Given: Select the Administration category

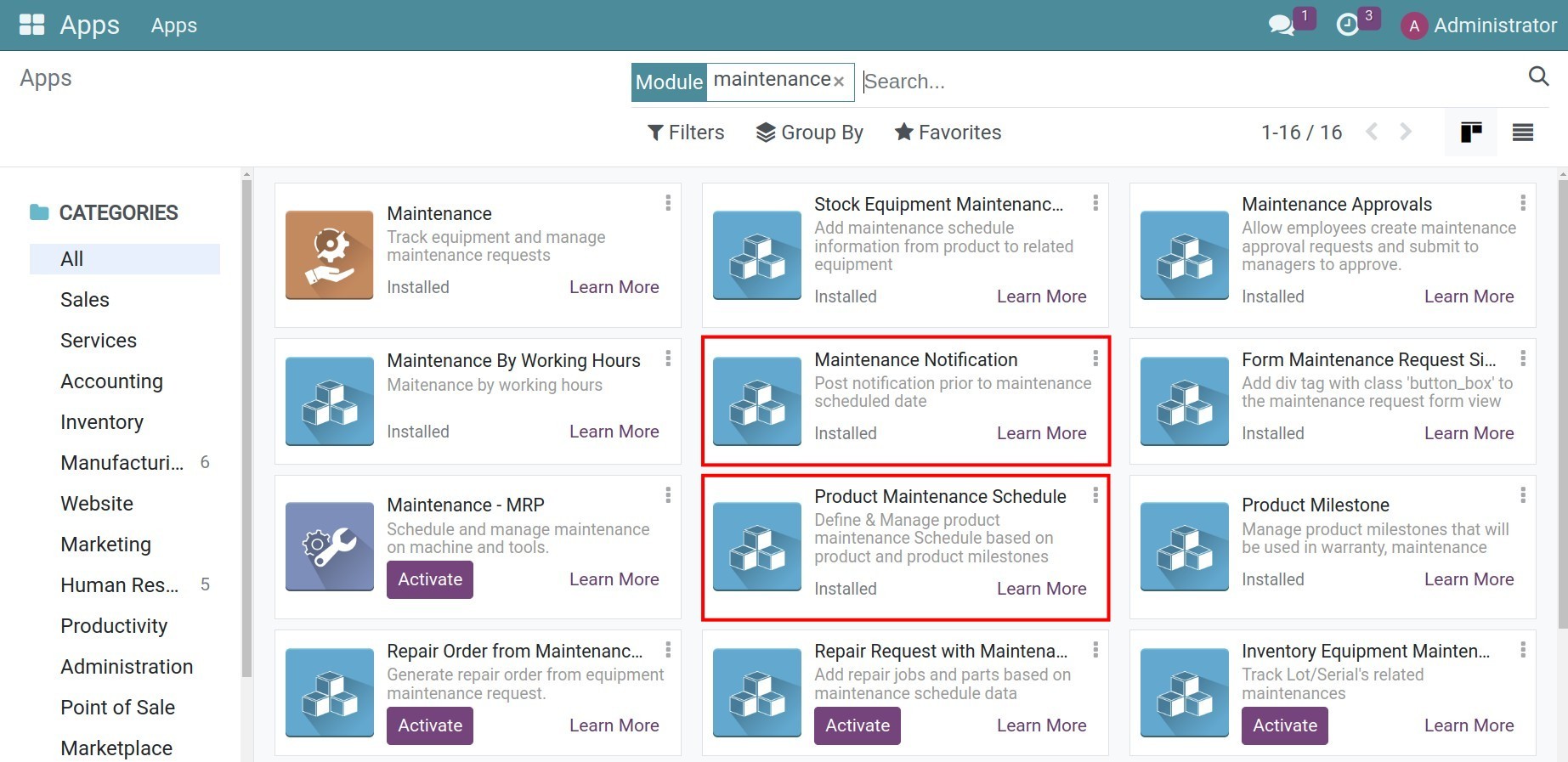Looking at the screenshot, I should pos(127,667).
